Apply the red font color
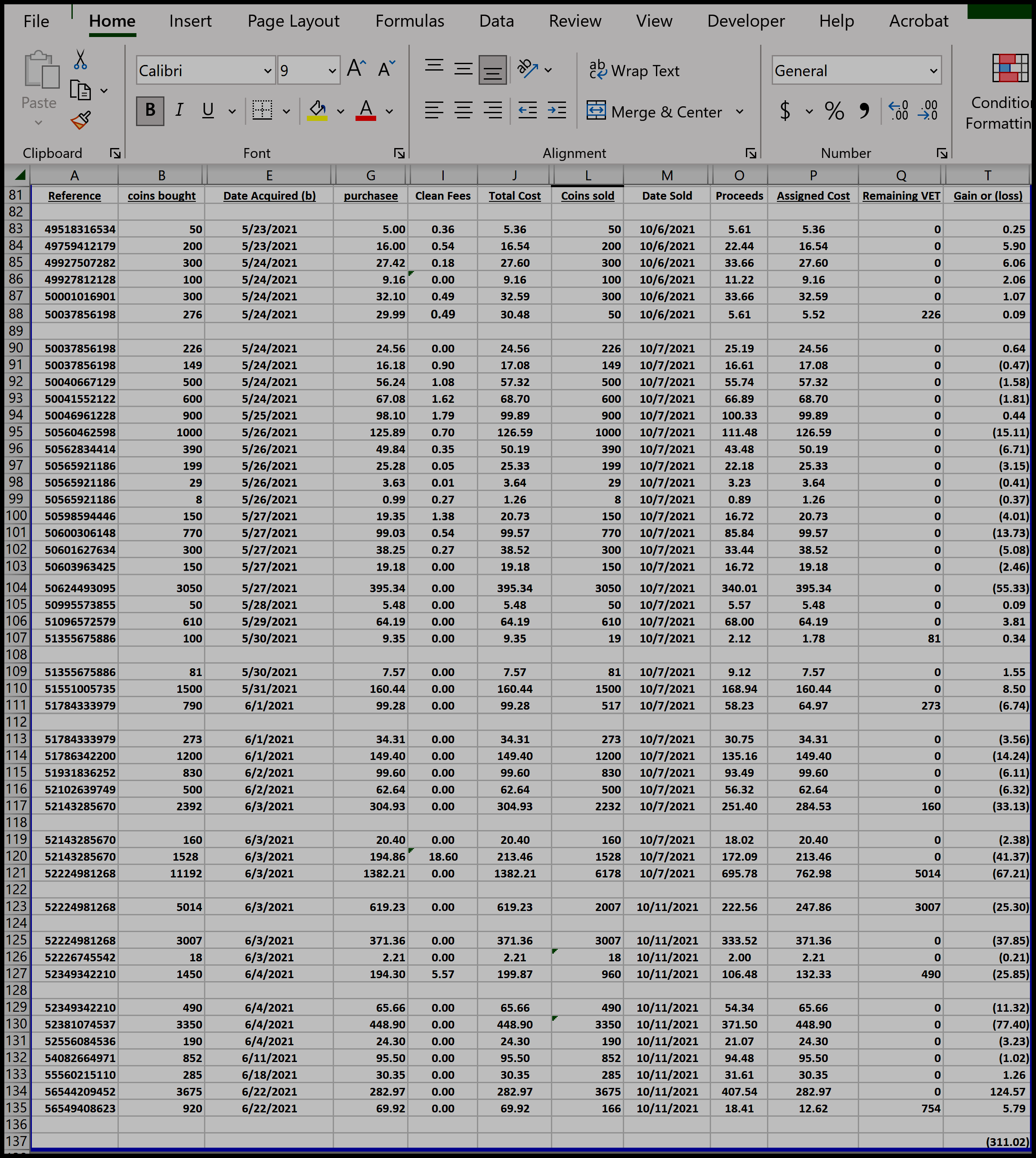 pyautogui.click(x=365, y=111)
